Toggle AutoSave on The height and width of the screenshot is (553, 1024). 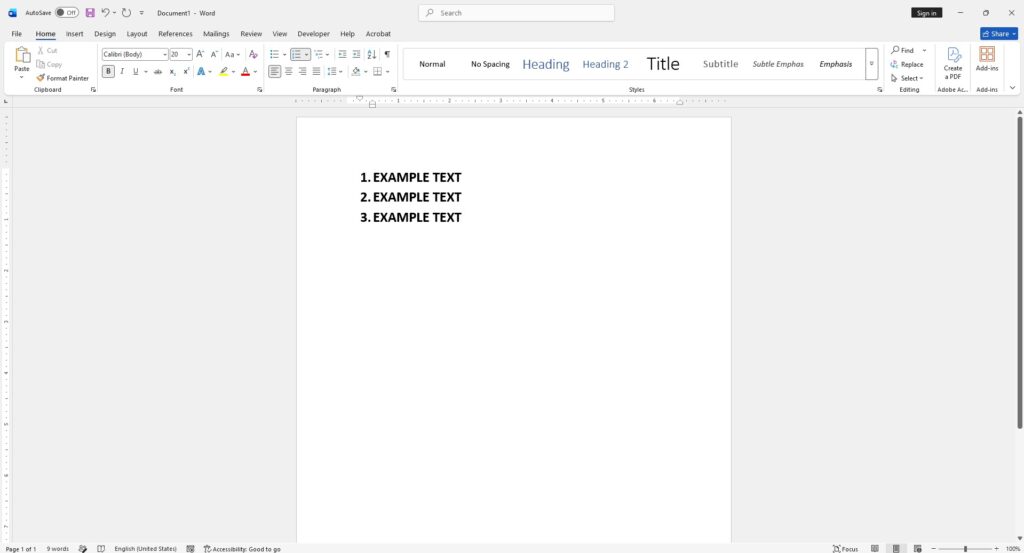coord(67,12)
